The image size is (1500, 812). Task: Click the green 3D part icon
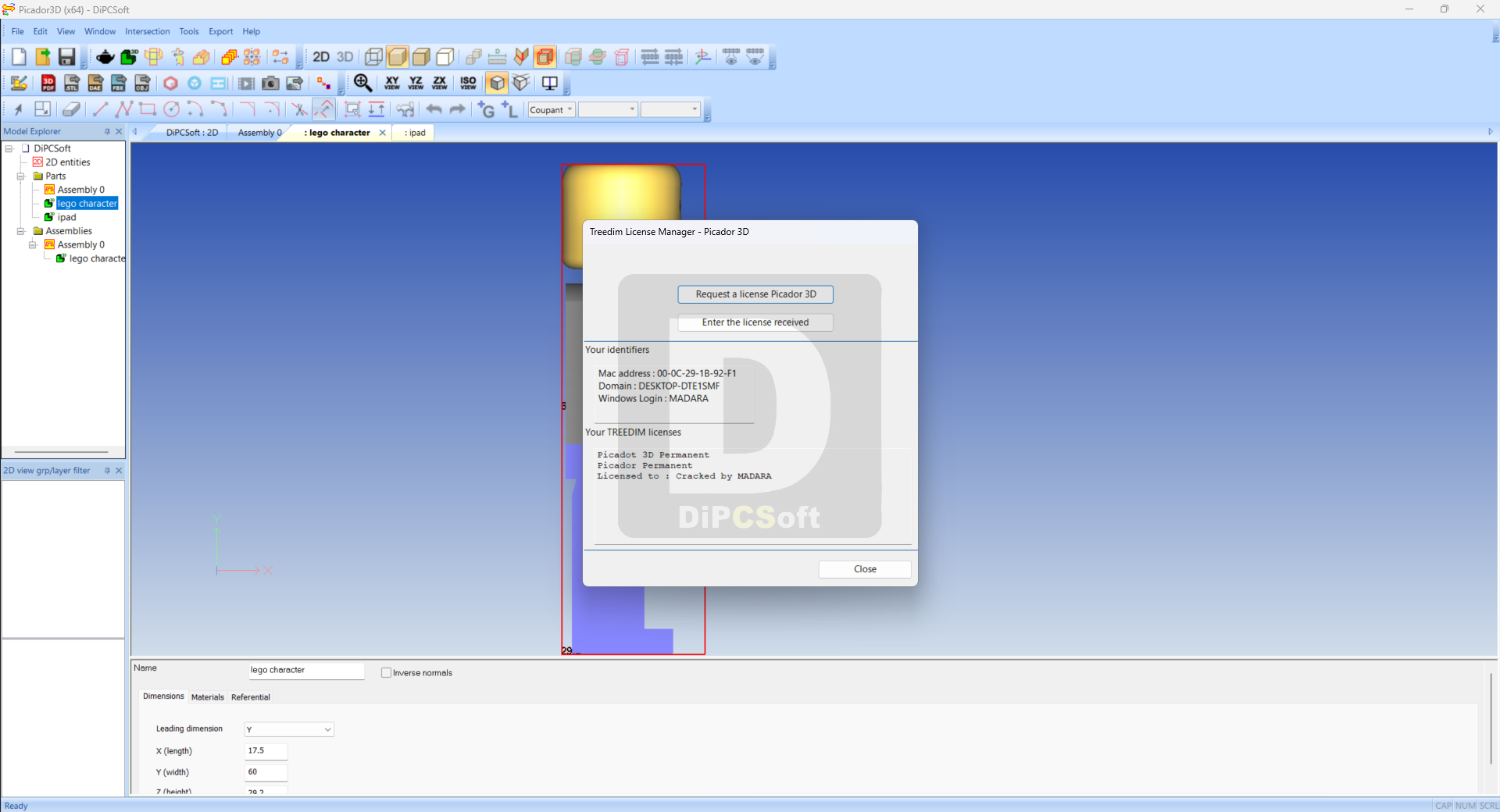click(130, 57)
